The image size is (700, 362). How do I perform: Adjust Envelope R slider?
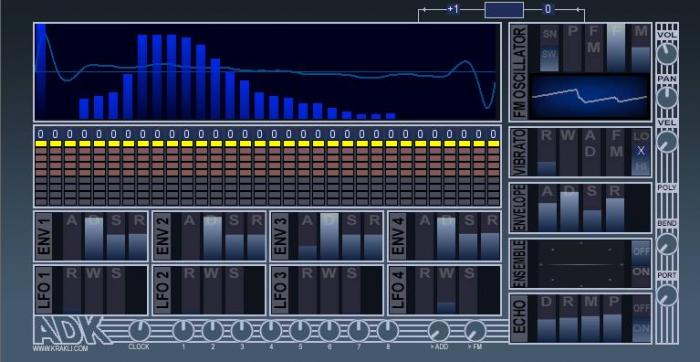point(615,208)
